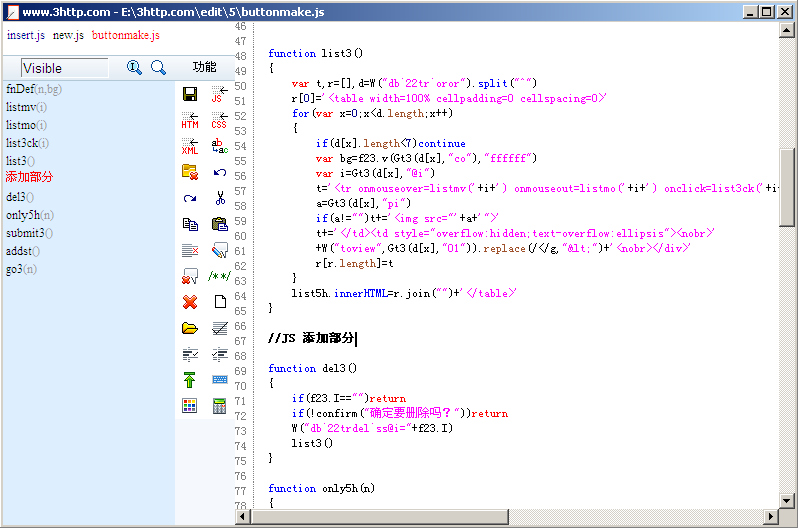Click the insert CSS icon

click(x=219, y=120)
